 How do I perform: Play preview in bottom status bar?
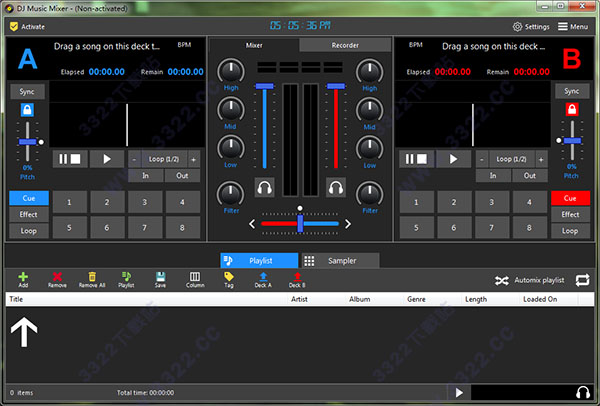point(459,393)
